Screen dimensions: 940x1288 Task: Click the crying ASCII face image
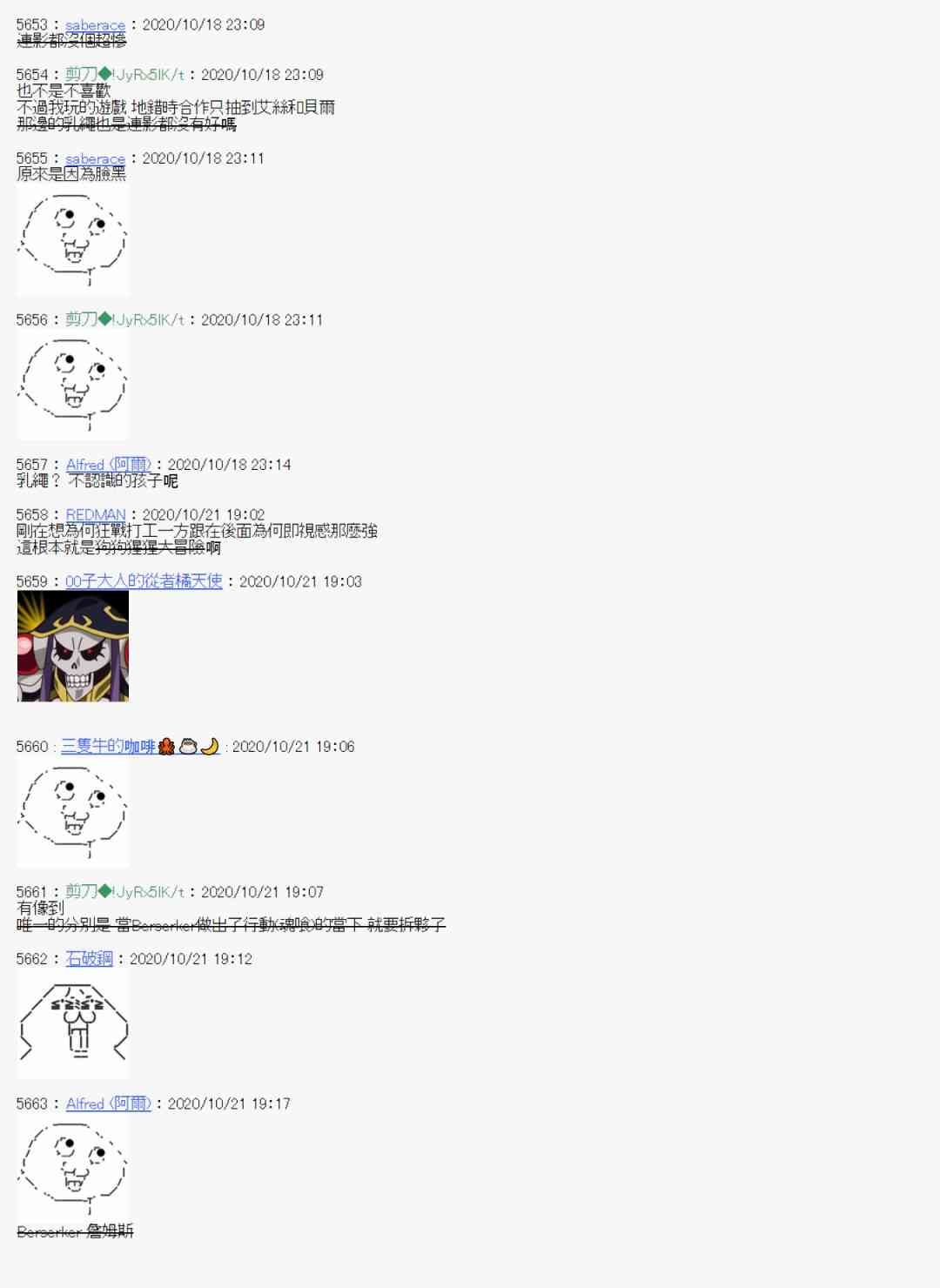73,1024
